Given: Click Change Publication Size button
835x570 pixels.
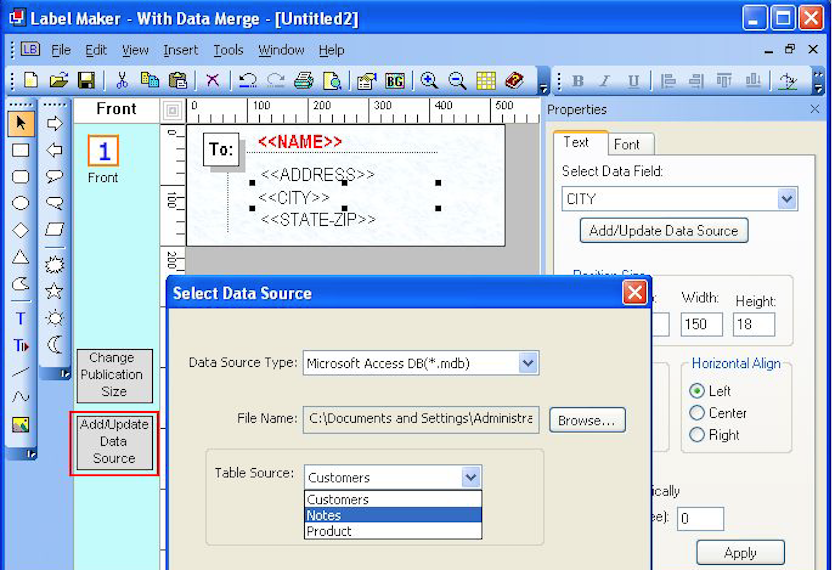Looking at the screenshot, I should pyautogui.click(x=114, y=375).
